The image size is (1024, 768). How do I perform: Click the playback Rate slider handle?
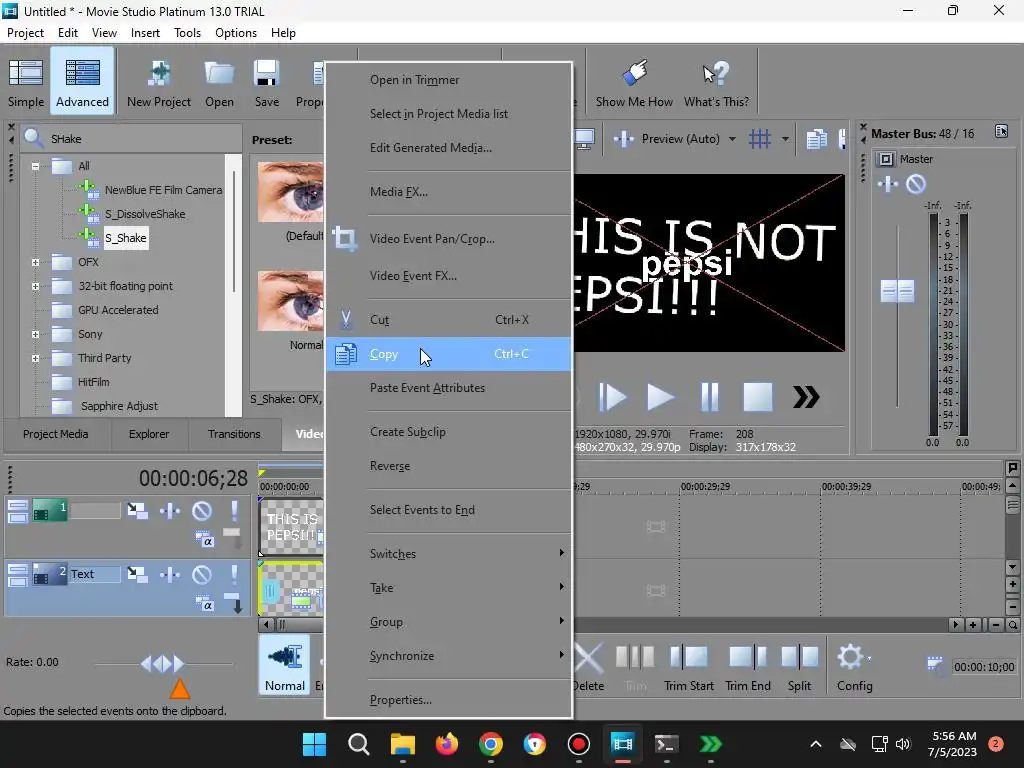point(163,664)
